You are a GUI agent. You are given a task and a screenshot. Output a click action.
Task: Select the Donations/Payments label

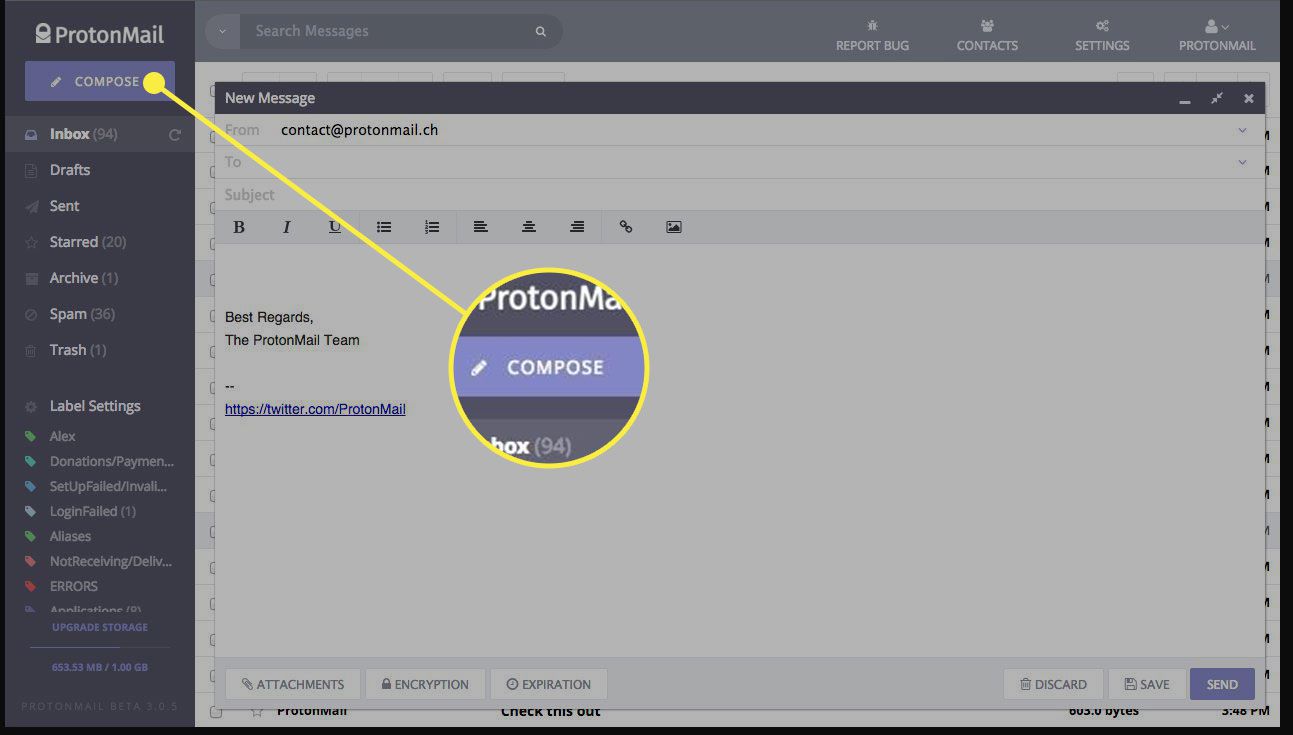[112, 461]
